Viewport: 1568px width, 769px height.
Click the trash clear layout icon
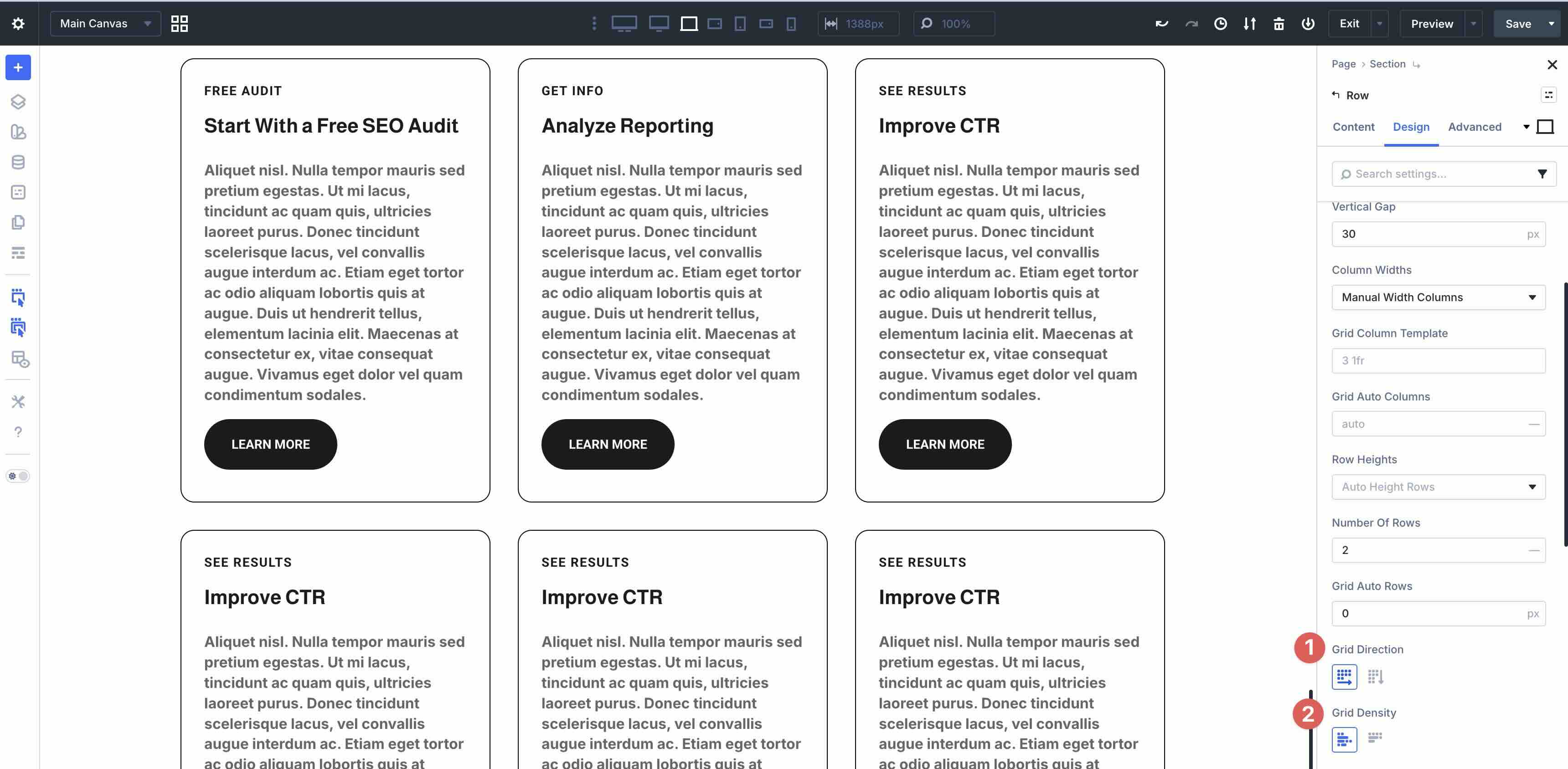[x=1278, y=24]
